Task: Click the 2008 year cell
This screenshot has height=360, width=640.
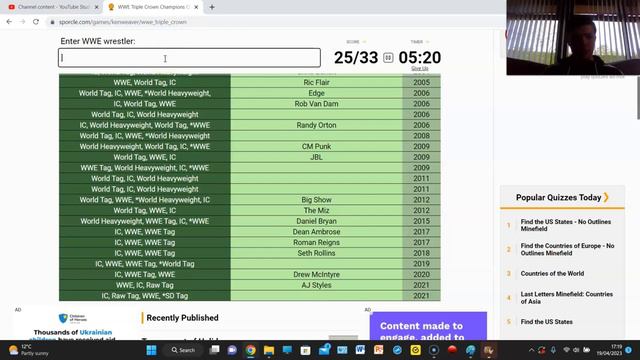Action: 421,136
